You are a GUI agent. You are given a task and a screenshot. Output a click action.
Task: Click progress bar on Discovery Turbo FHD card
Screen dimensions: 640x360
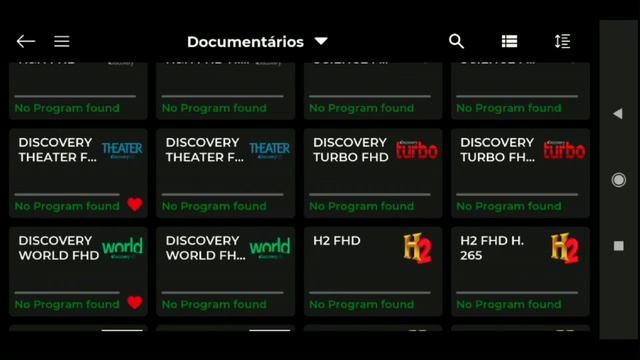coord(369,194)
